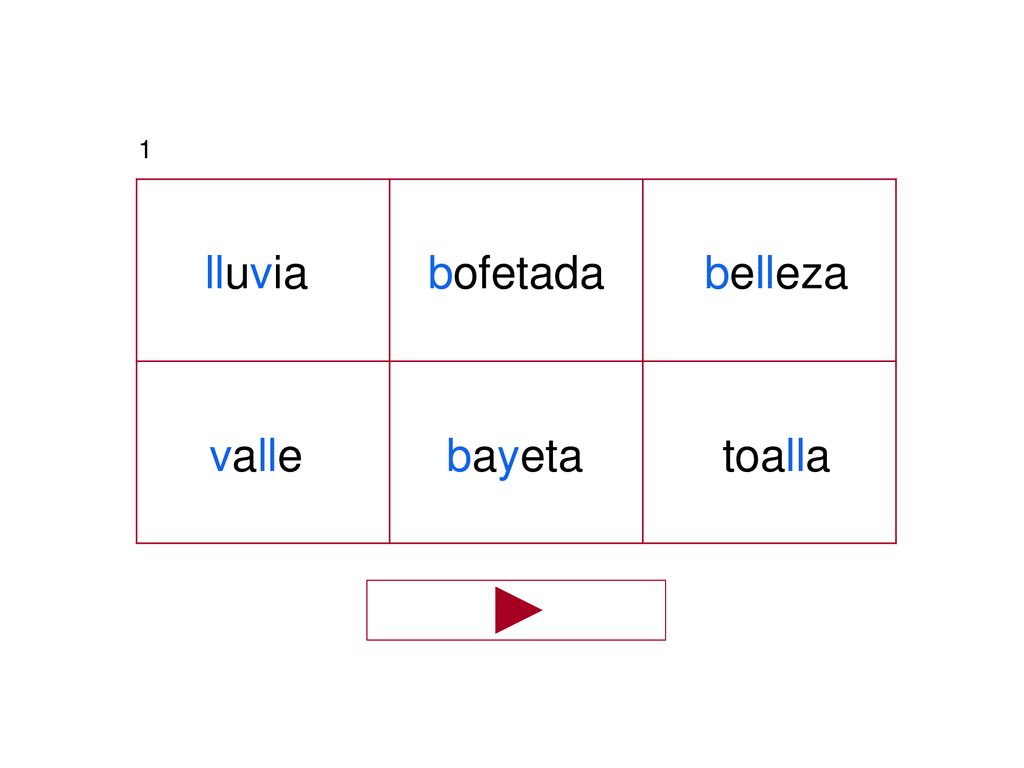The height and width of the screenshot is (768, 1024).
Task: Click the blue "ll" starting lluvia
Action: tap(215, 272)
